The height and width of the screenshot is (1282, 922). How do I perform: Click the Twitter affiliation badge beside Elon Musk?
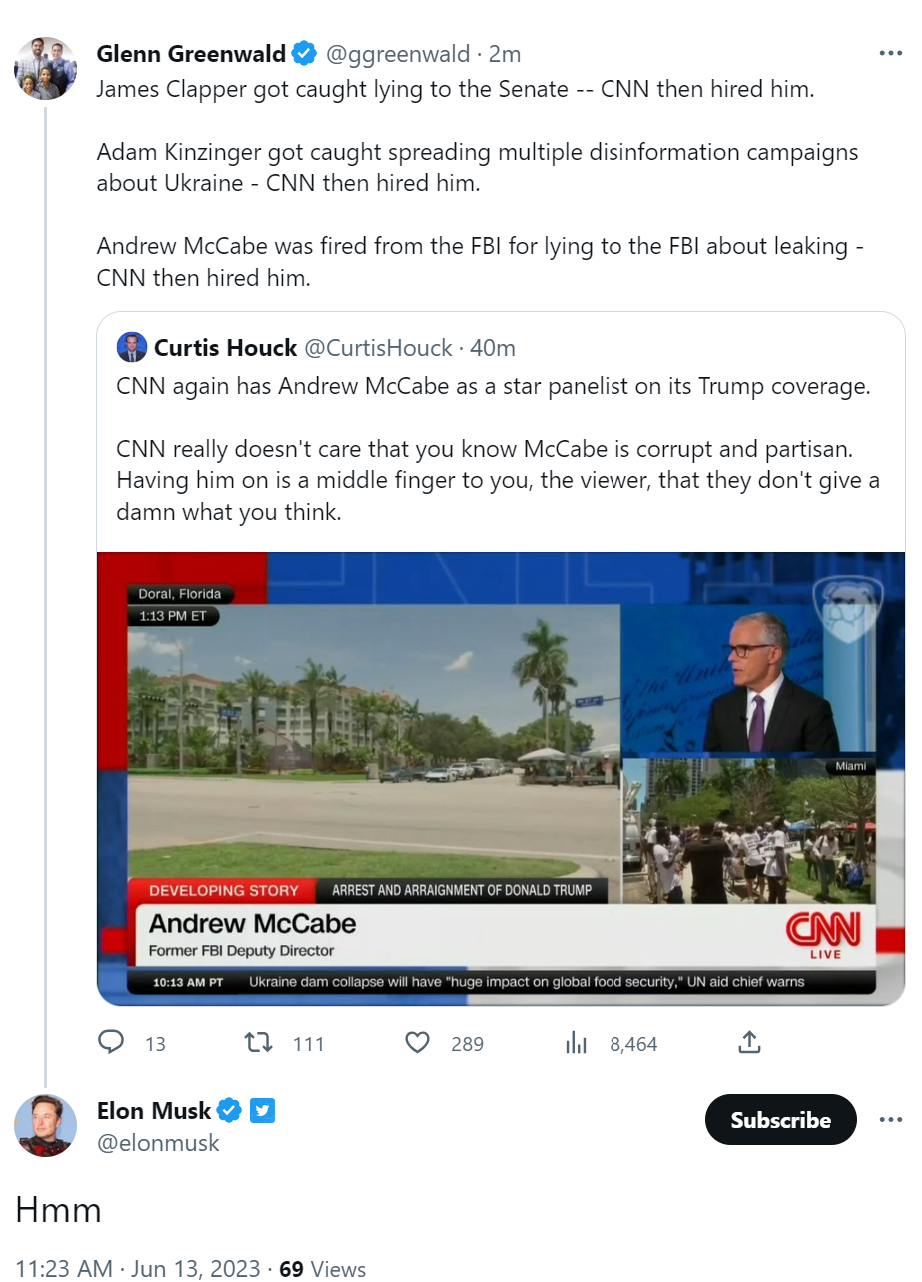tap(262, 1110)
